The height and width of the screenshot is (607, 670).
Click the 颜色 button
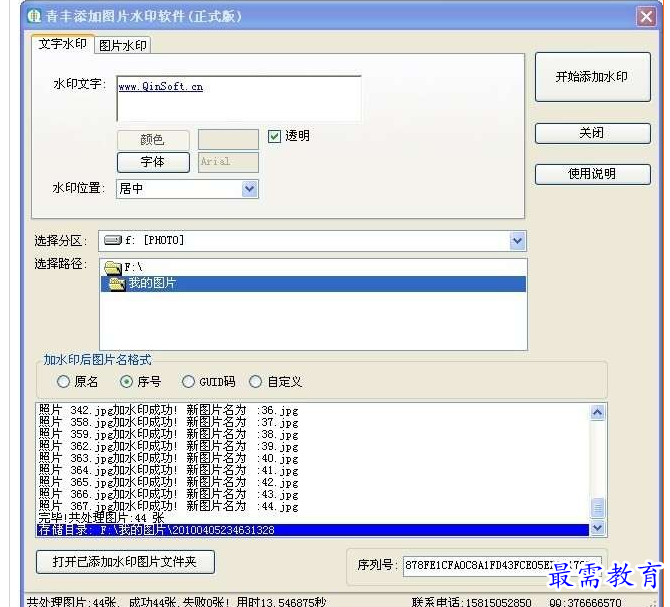click(153, 140)
